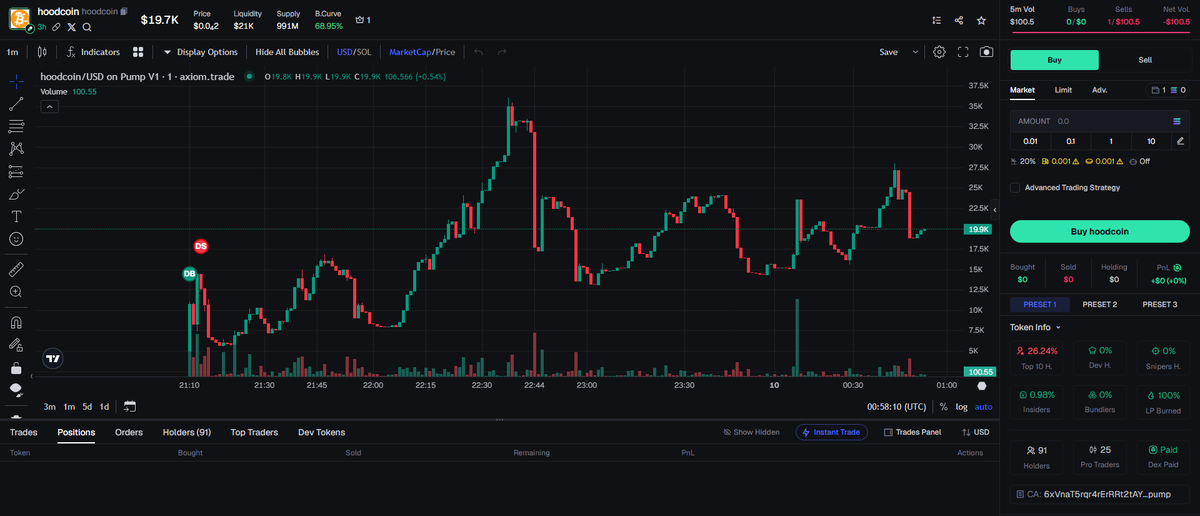1200x516 pixels.
Task: Copy hoodcoin token name
Action: [125, 11]
